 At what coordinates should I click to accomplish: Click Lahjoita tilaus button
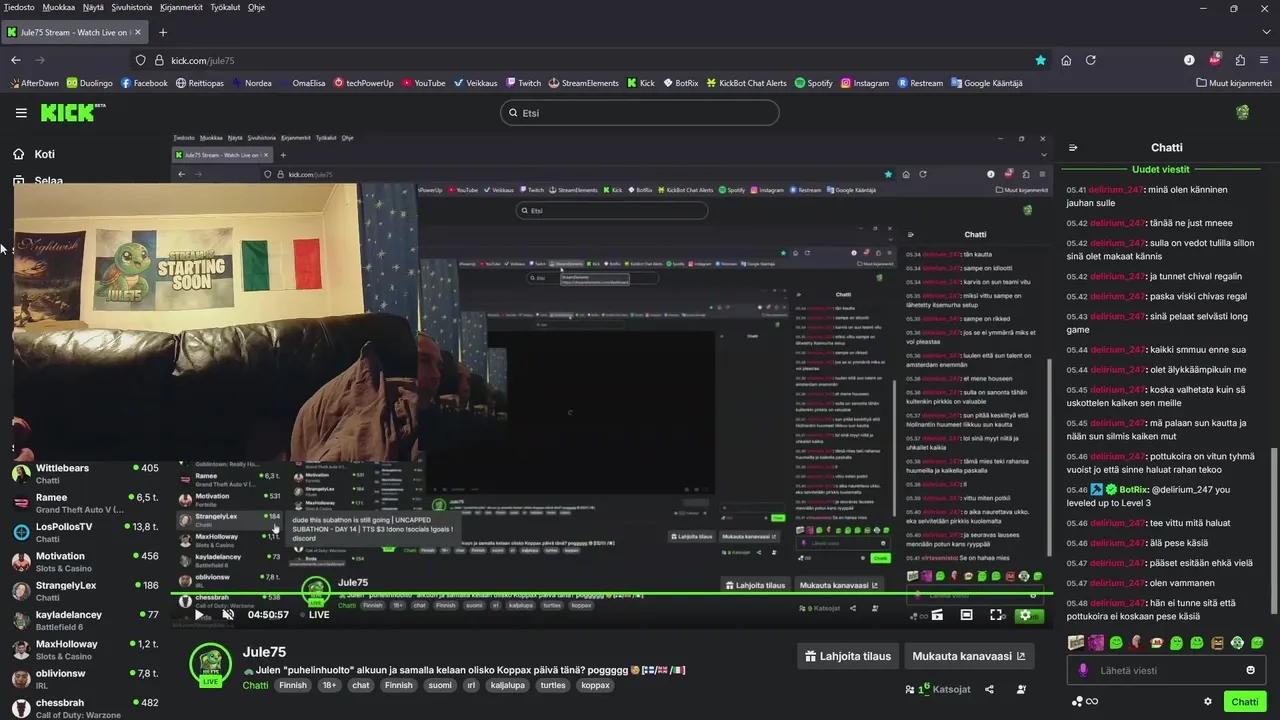tap(848, 656)
